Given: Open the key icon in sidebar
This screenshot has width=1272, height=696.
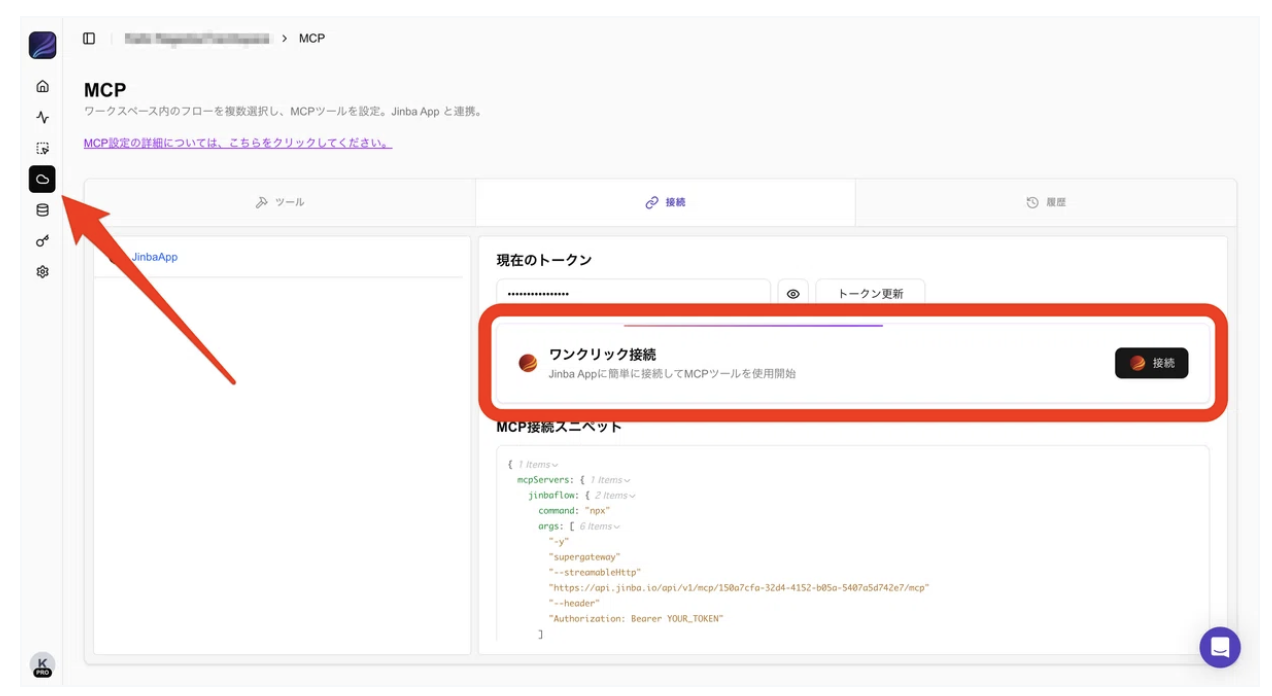Looking at the screenshot, I should 42,241.
